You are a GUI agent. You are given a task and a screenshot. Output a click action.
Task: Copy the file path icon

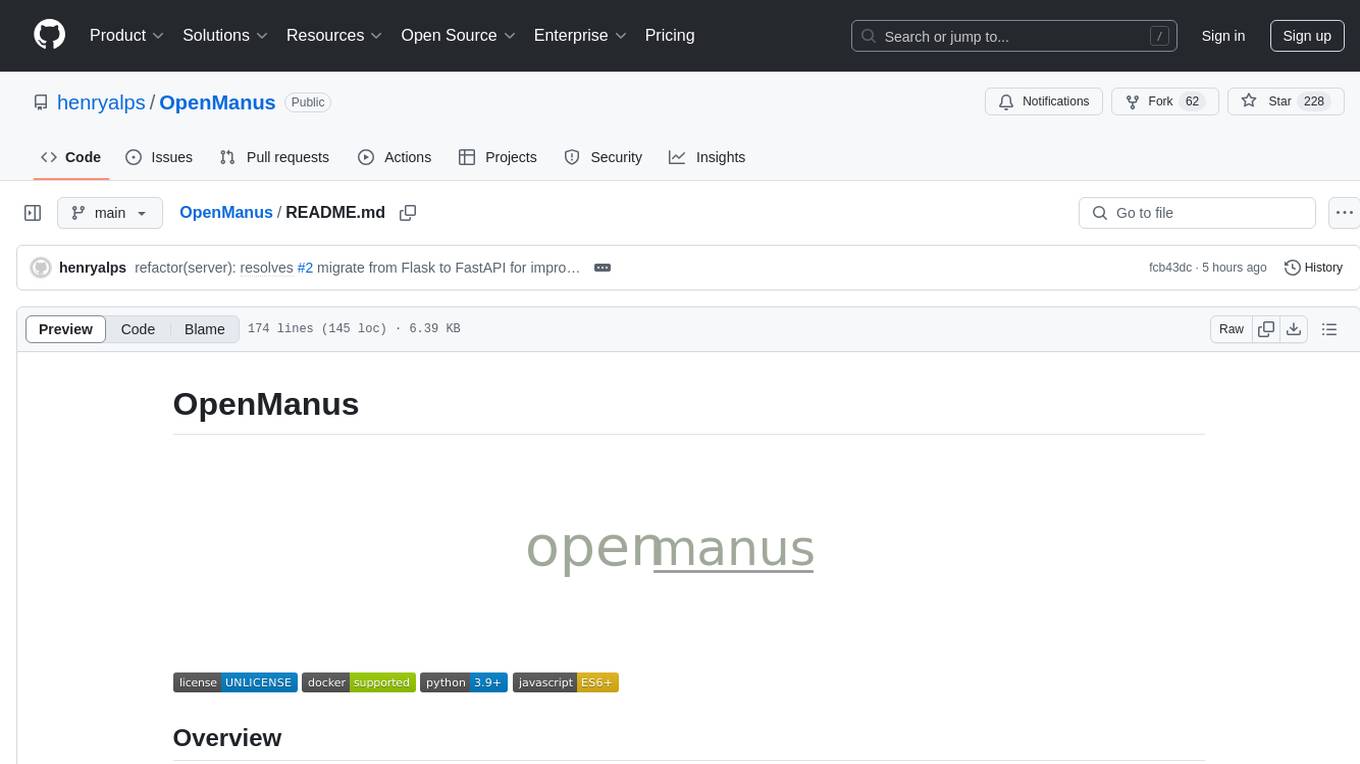(x=408, y=213)
